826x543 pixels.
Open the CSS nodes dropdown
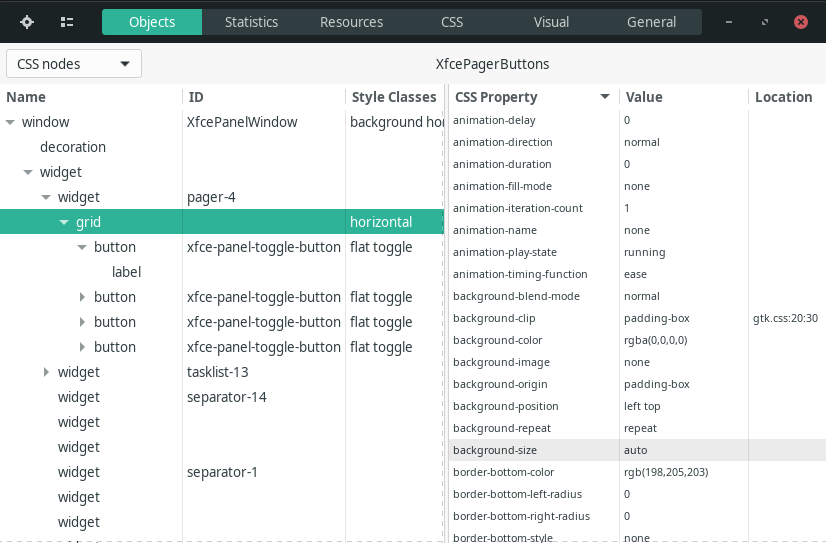point(74,64)
